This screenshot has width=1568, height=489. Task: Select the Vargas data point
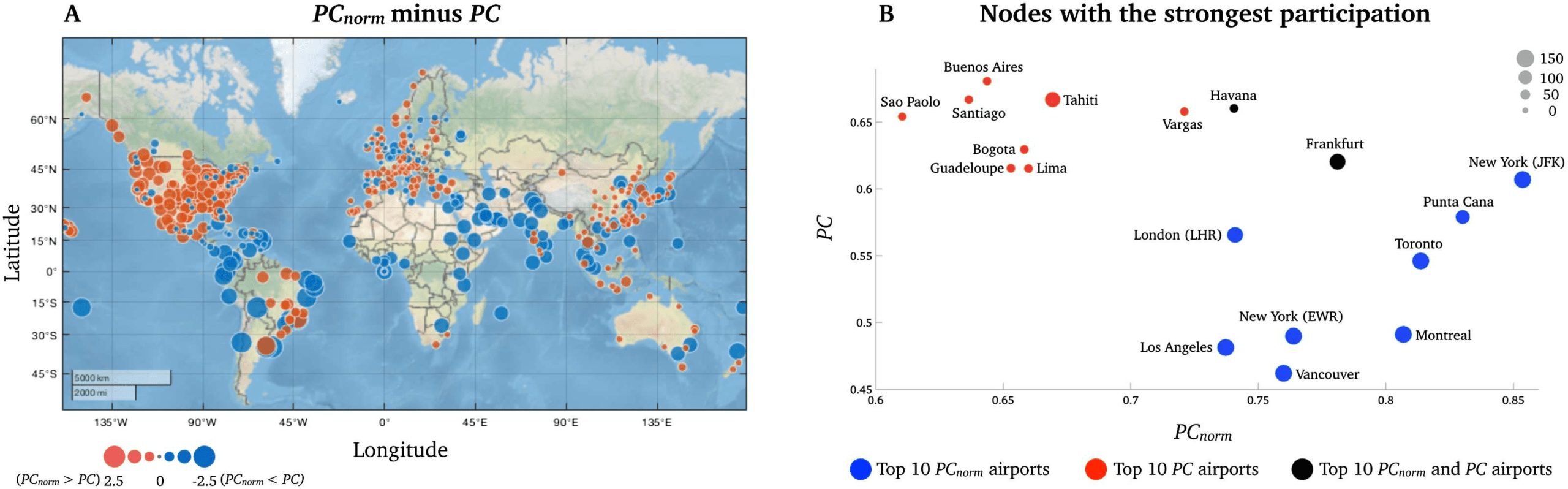click(x=1183, y=112)
